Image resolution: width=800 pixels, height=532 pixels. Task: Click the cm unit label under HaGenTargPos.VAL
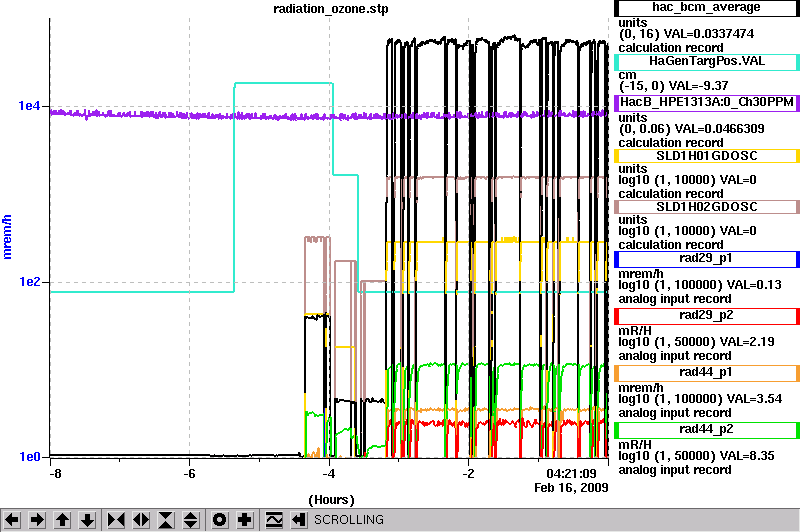coord(627,74)
